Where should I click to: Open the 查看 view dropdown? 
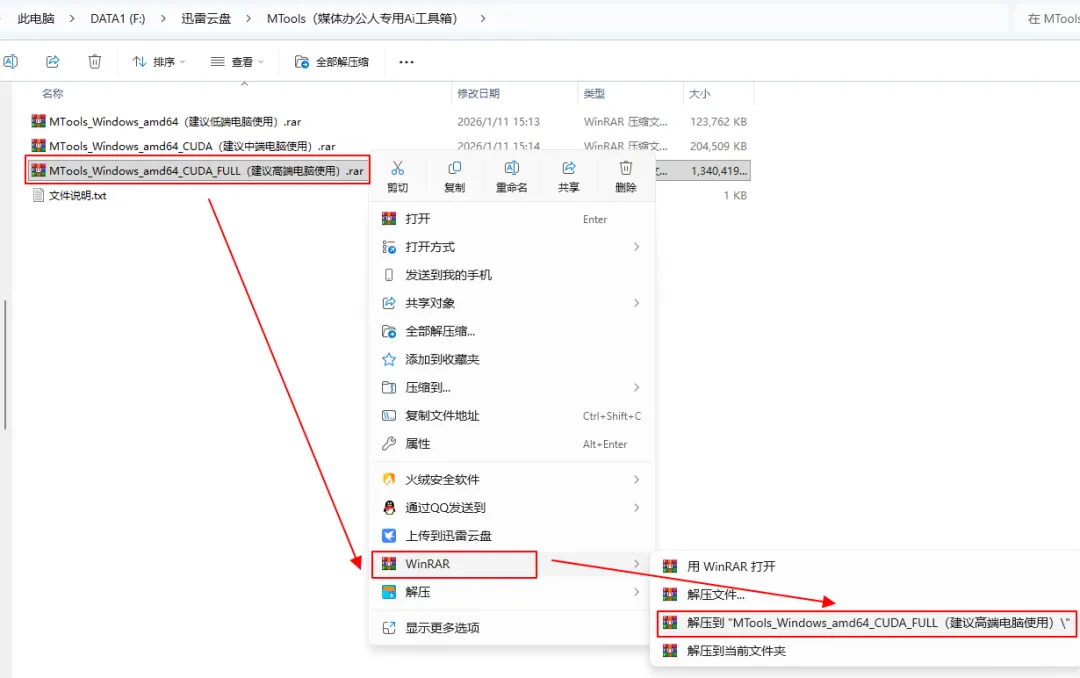tap(237, 62)
